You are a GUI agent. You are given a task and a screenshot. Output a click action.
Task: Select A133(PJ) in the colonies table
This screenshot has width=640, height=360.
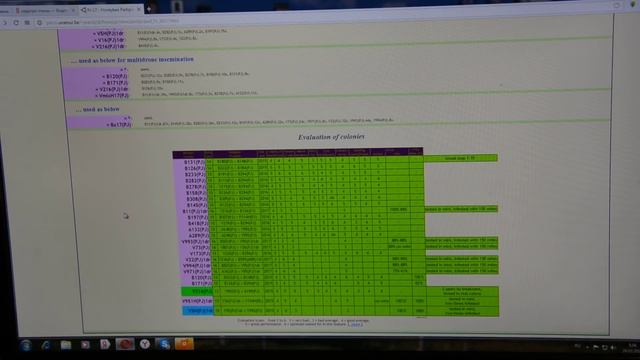click(x=198, y=230)
